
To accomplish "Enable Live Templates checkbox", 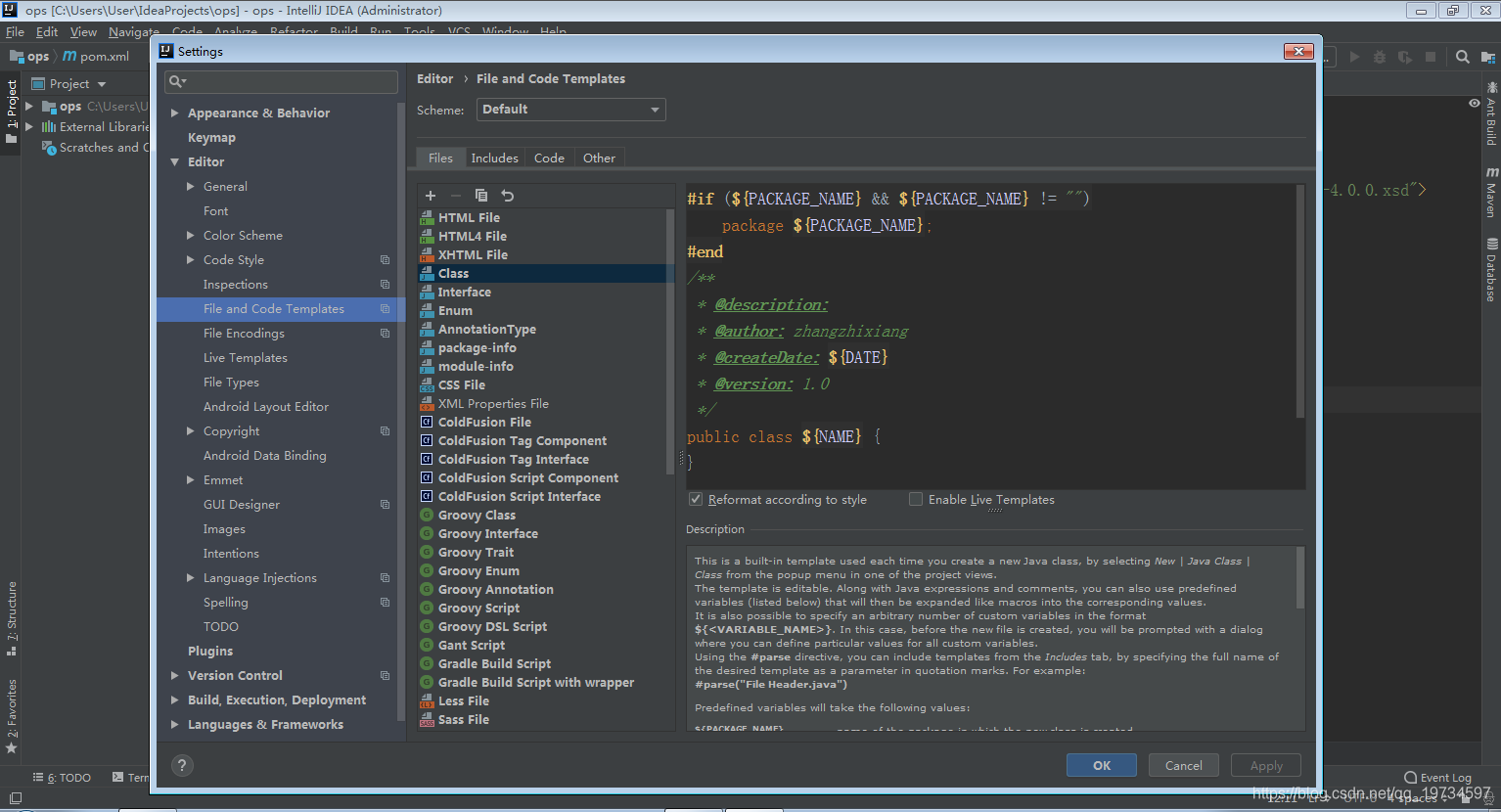I will 916,499.
